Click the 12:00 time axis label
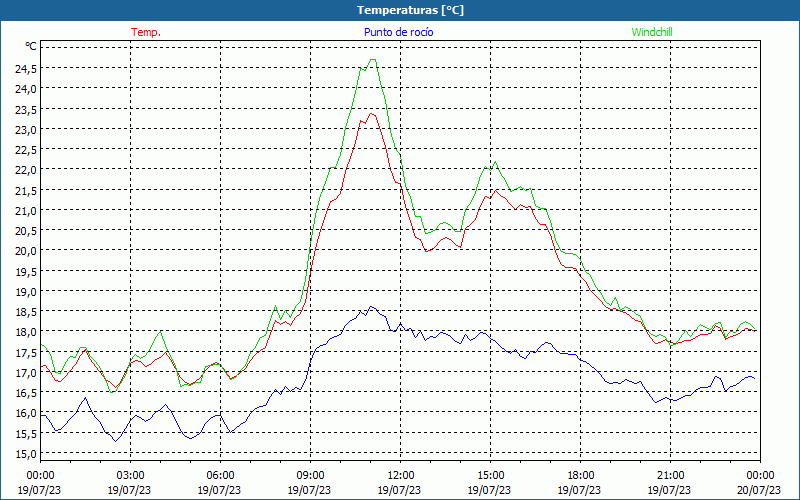Image resolution: width=800 pixels, height=500 pixels. (400, 476)
